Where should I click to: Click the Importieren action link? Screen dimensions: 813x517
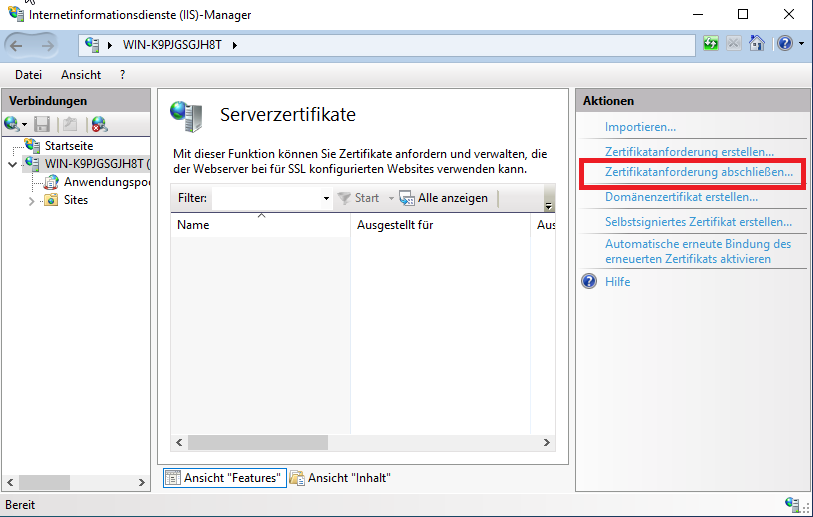640,127
